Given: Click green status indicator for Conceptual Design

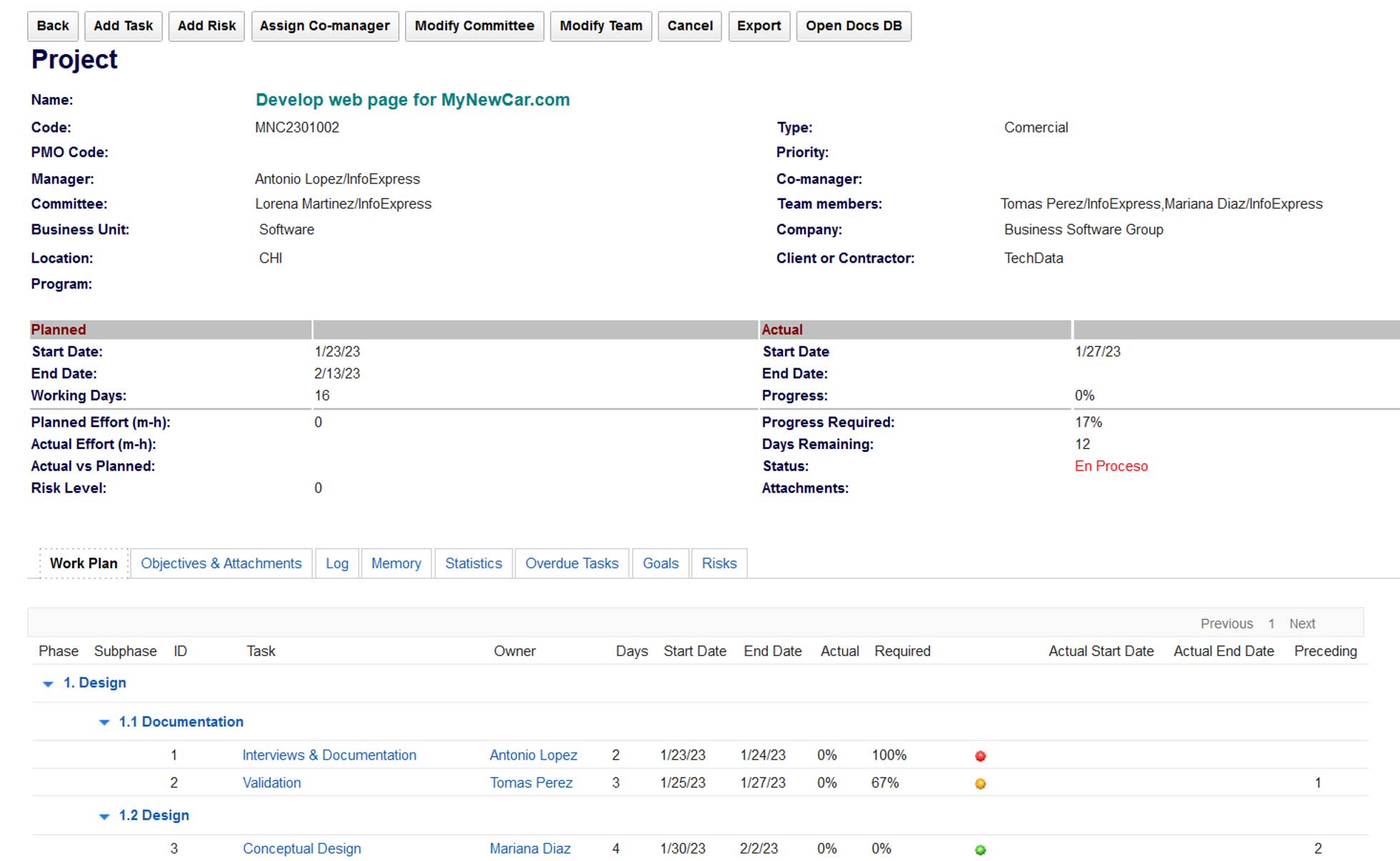Looking at the screenshot, I should [980, 850].
